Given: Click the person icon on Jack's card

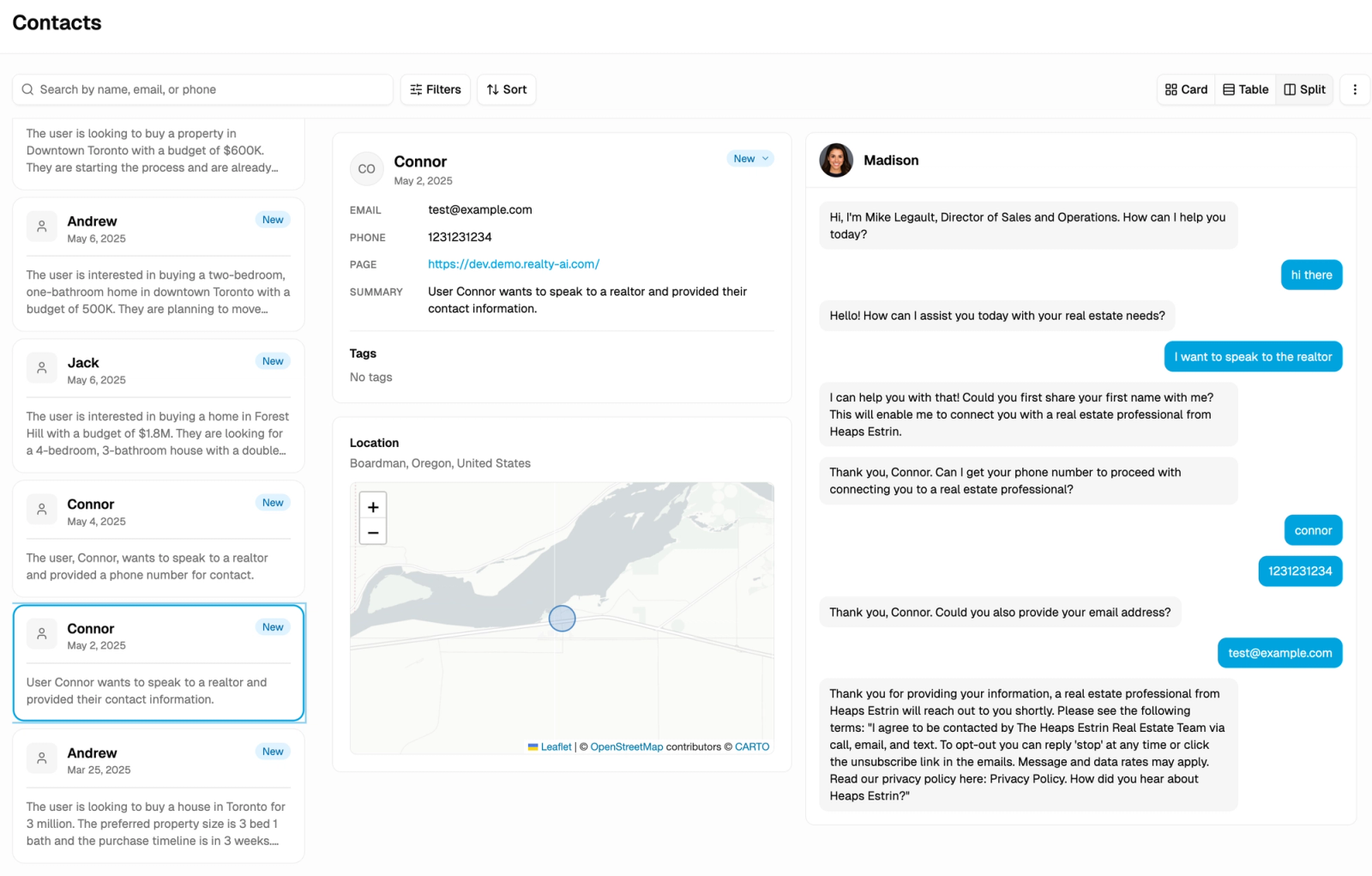Looking at the screenshot, I should (x=41, y=368).
